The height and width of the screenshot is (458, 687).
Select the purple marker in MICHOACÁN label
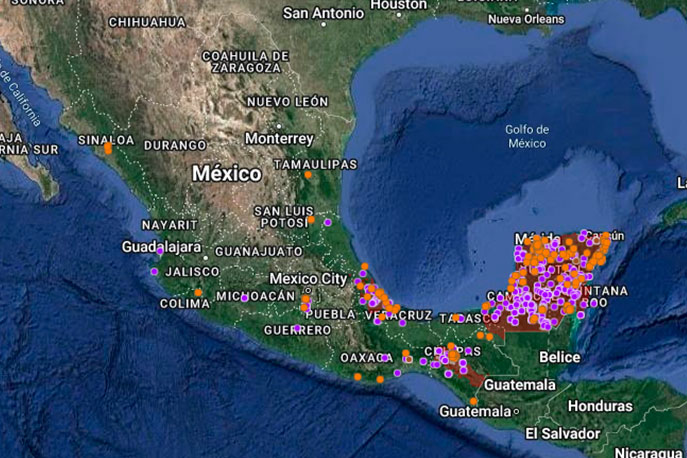coord(244,298)
